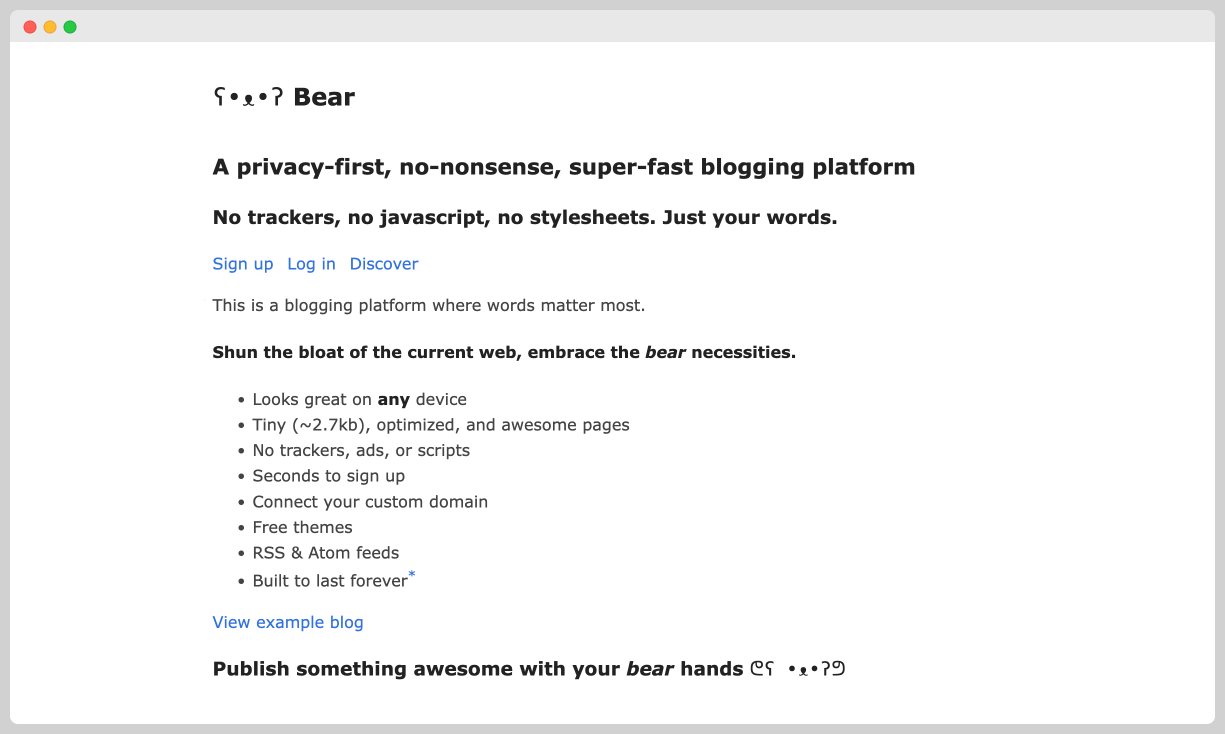Click the privacy-first platform headline

coord(563,167)
